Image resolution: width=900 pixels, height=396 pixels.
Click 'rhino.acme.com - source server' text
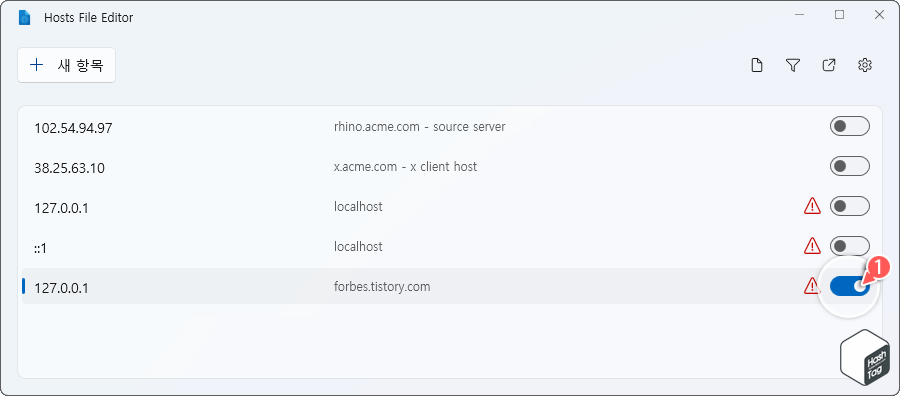(x=420, y=126)
